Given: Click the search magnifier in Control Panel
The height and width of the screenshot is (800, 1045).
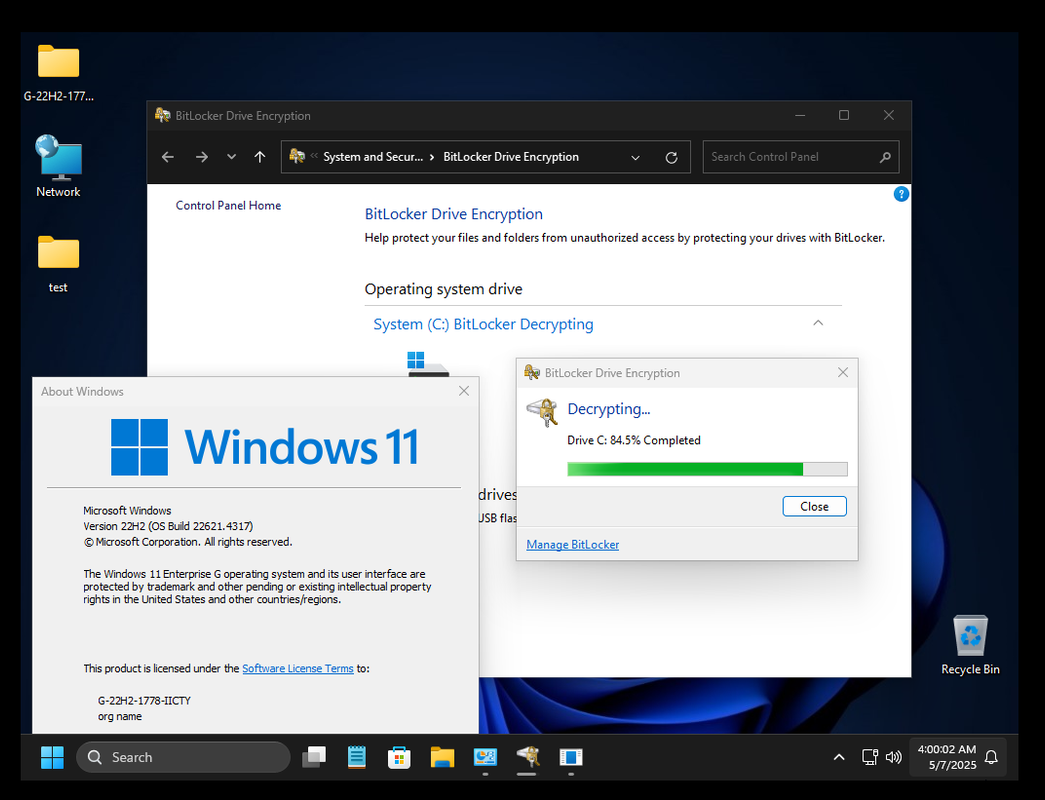Looking at the screenshot, I should (885, 157).
